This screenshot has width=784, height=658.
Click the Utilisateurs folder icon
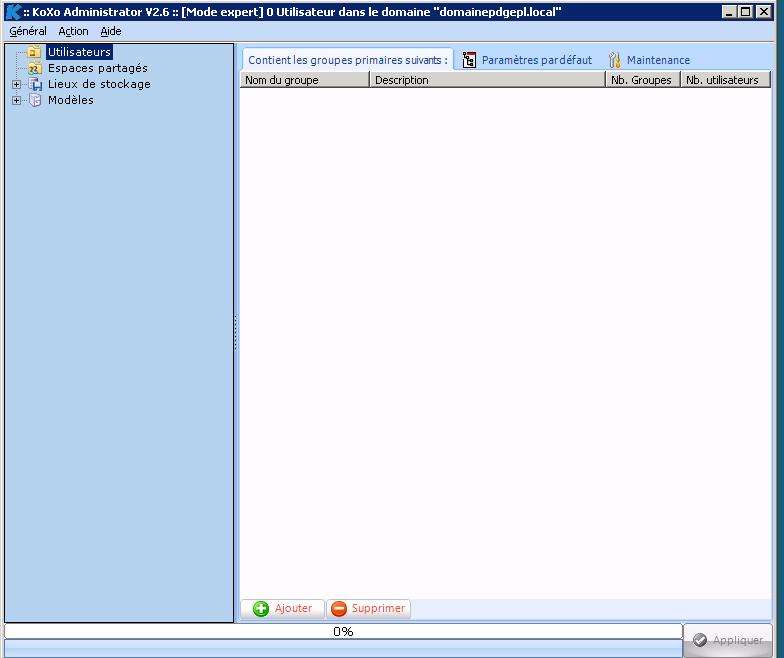tap(34, 52)
